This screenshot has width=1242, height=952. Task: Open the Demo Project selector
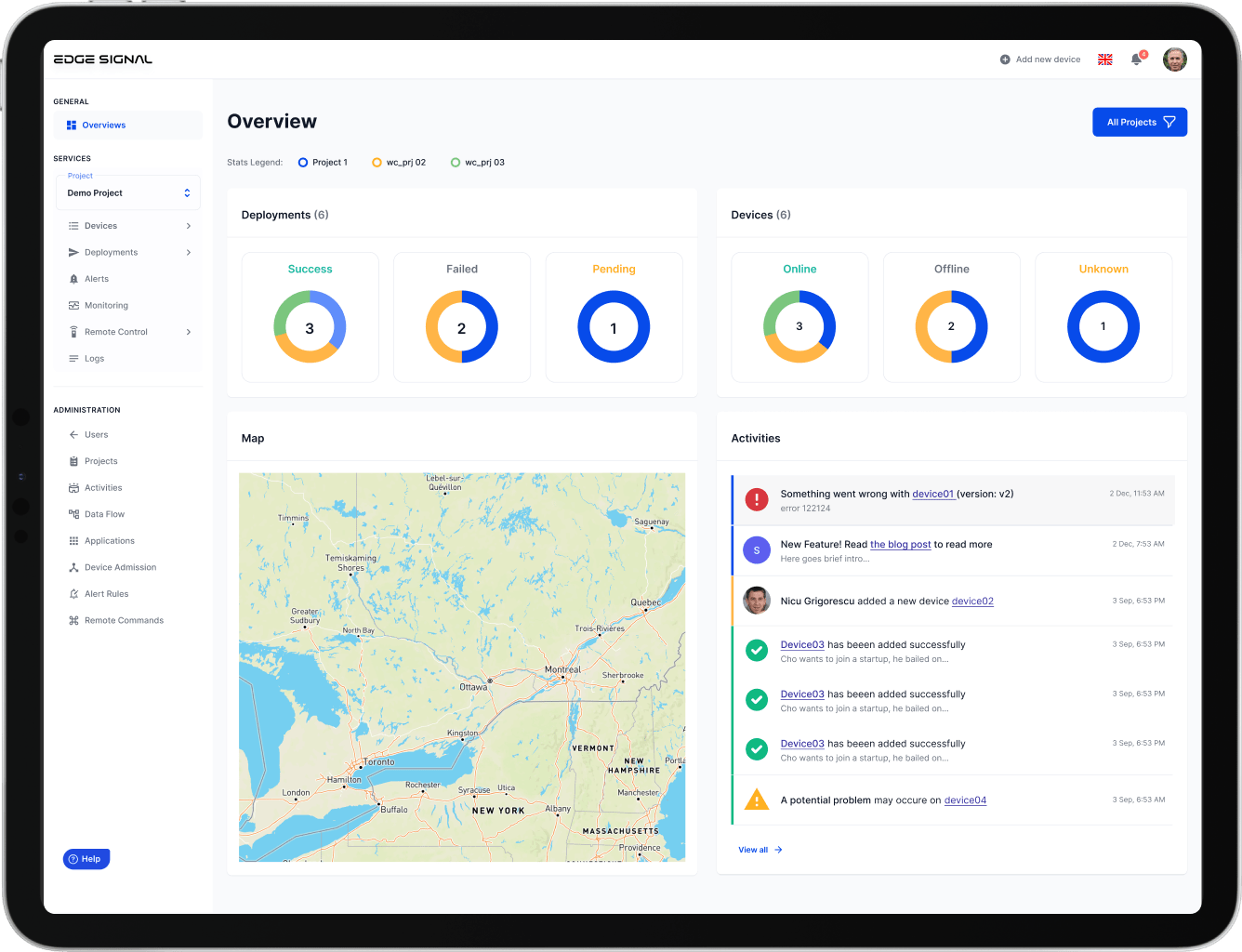[127, 192]
